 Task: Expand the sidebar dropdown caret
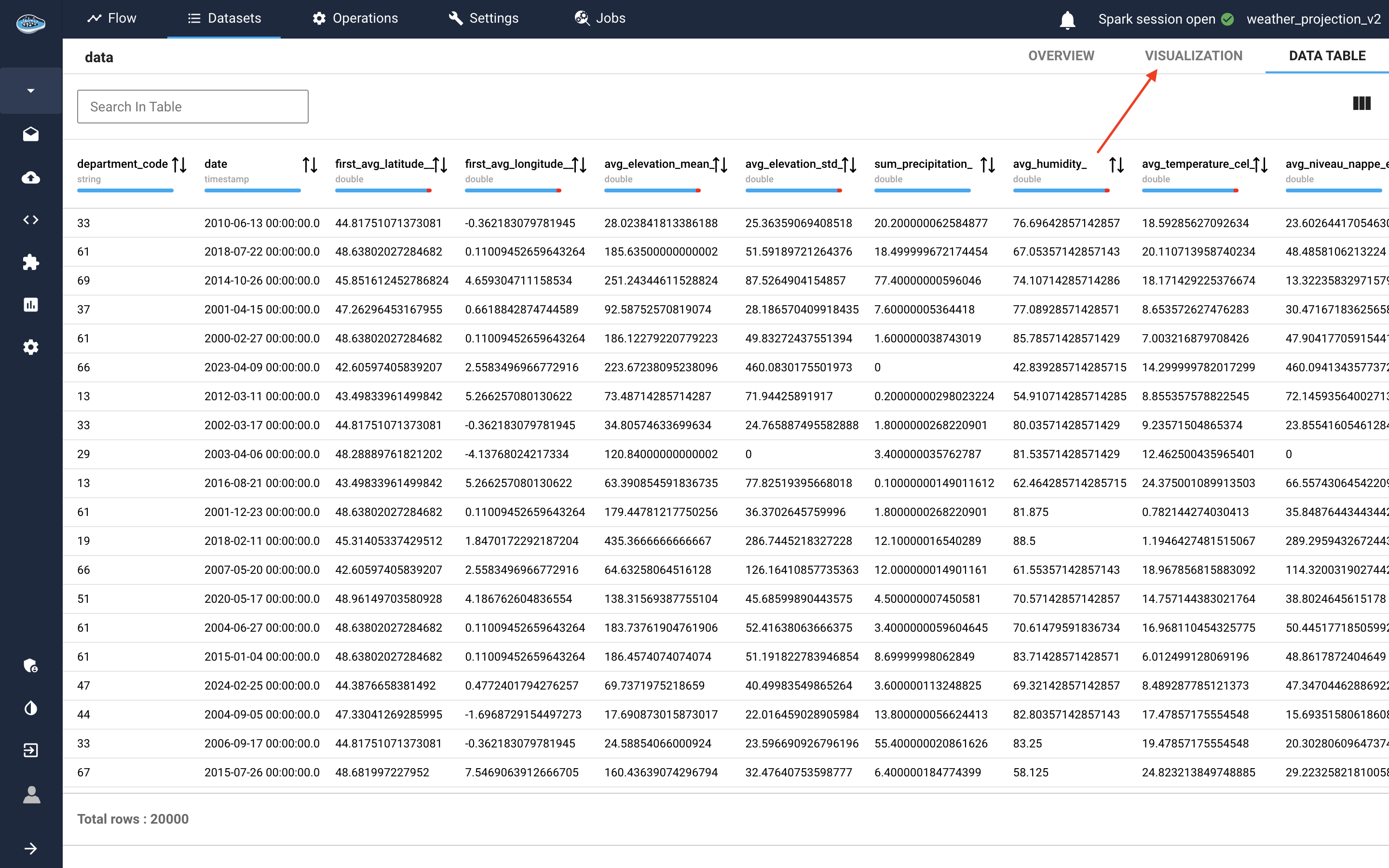click(31, 91)
